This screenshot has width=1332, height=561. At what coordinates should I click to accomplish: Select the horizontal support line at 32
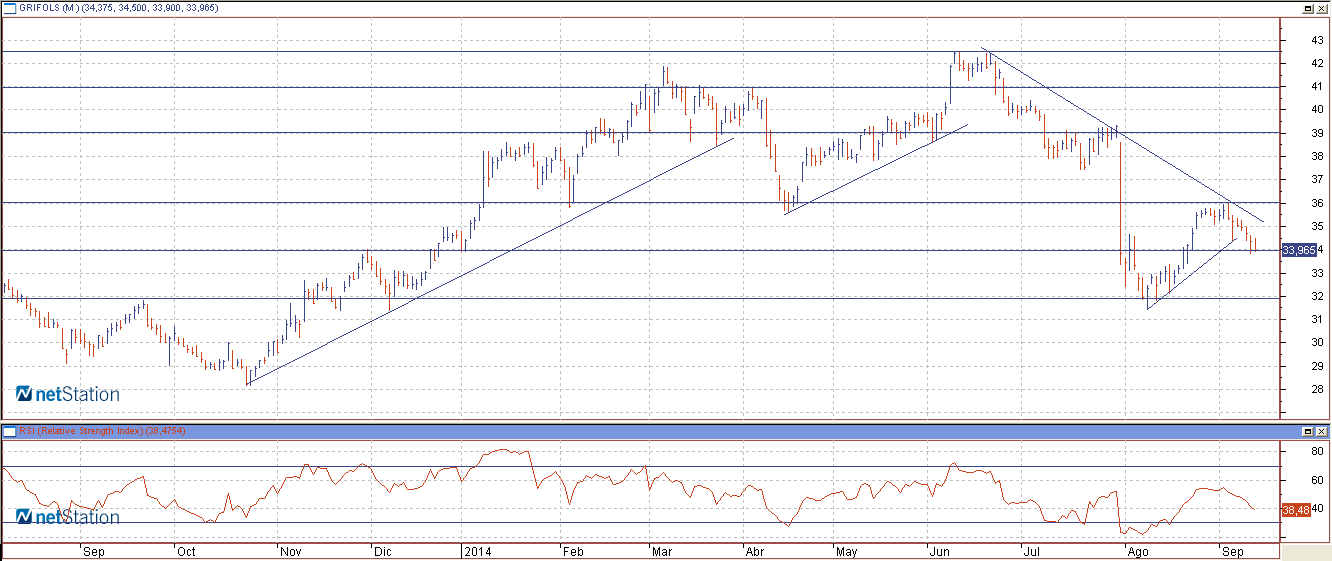[x=640, y=298]
